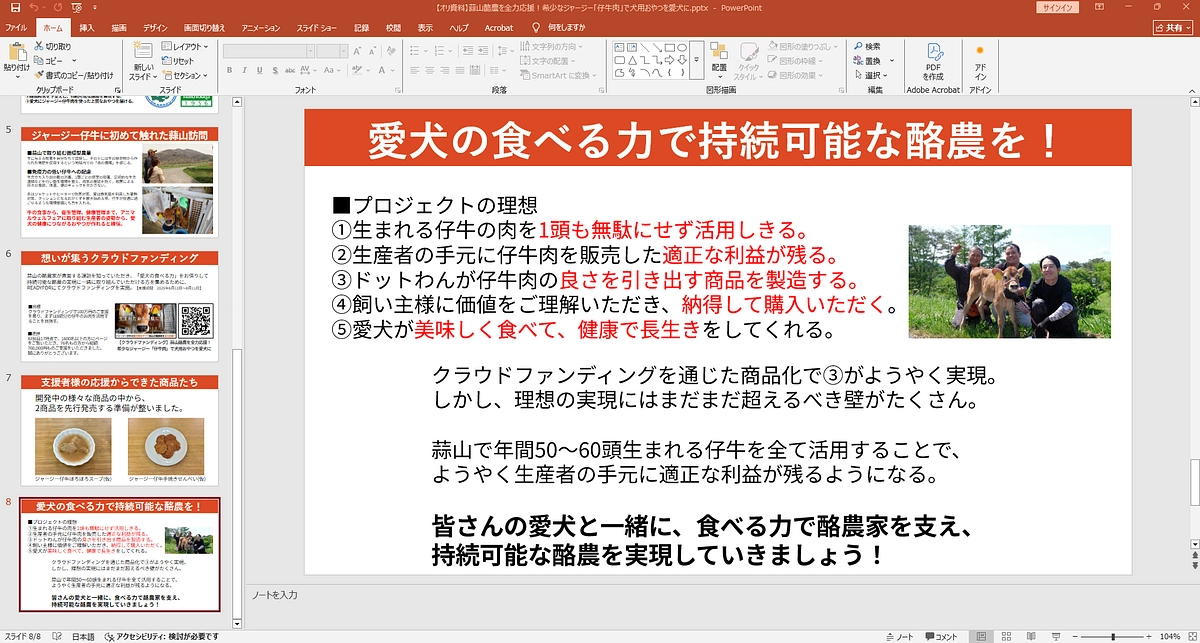This screenshot has width=1200, height=643.
Task: Toggle italic formatting
Action: pos(247,72)
